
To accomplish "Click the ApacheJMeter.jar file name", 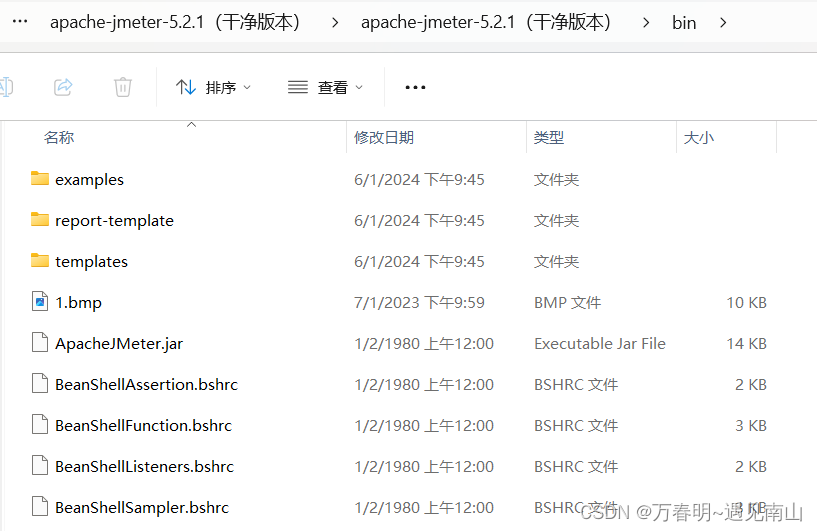I will 119,344.
